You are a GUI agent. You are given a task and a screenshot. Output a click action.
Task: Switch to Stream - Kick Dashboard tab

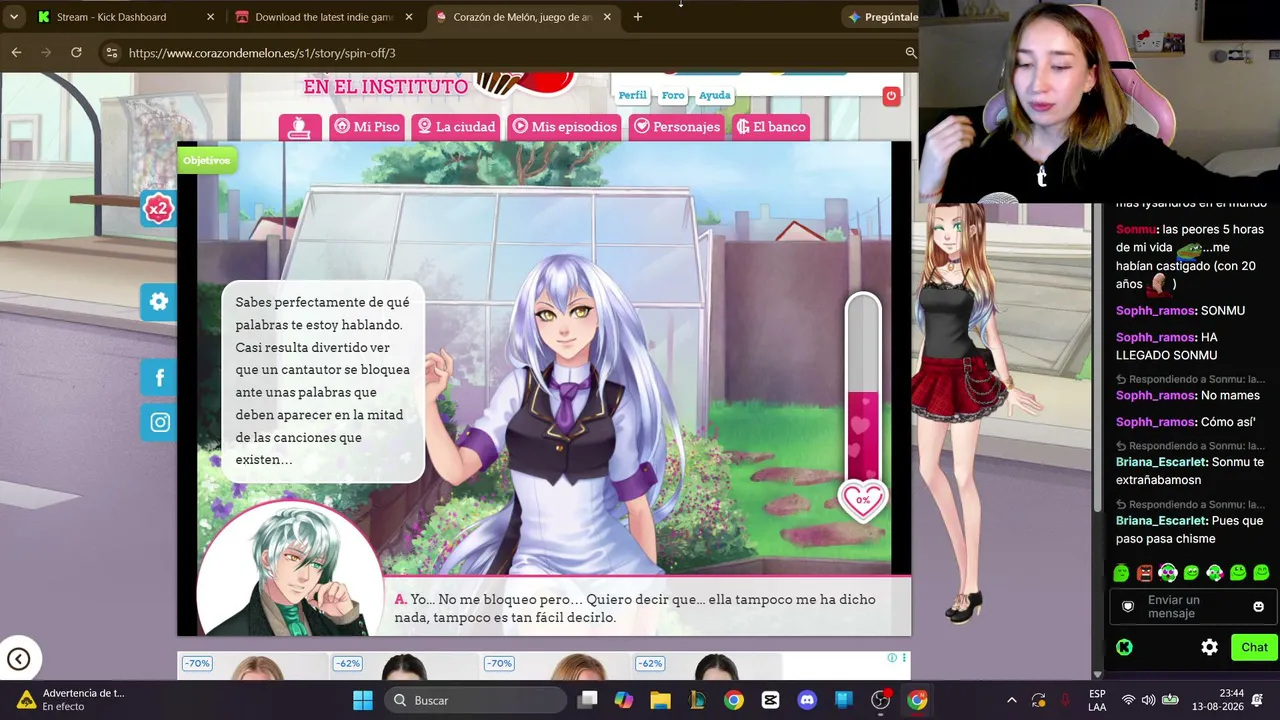125,17
